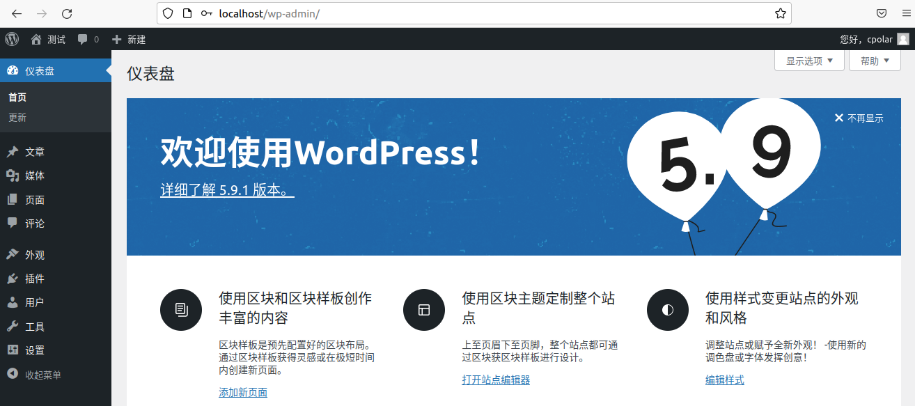Click the 评论 comment icon in sidebar
This screenshot has height=406, width=915.
tap(12, 223)
